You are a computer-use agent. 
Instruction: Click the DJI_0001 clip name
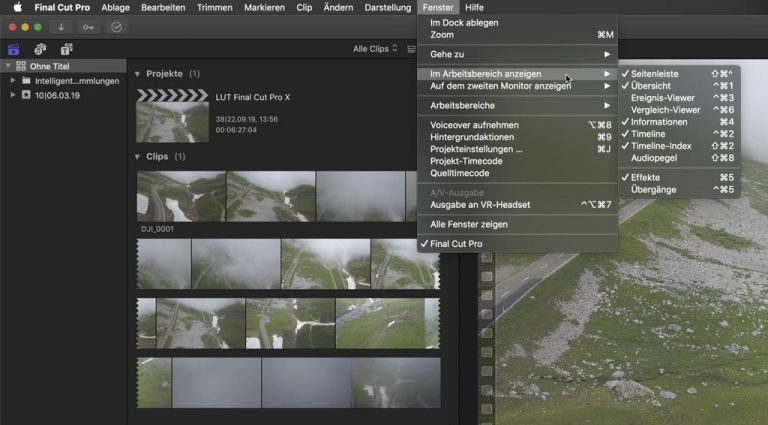[157, 229]
